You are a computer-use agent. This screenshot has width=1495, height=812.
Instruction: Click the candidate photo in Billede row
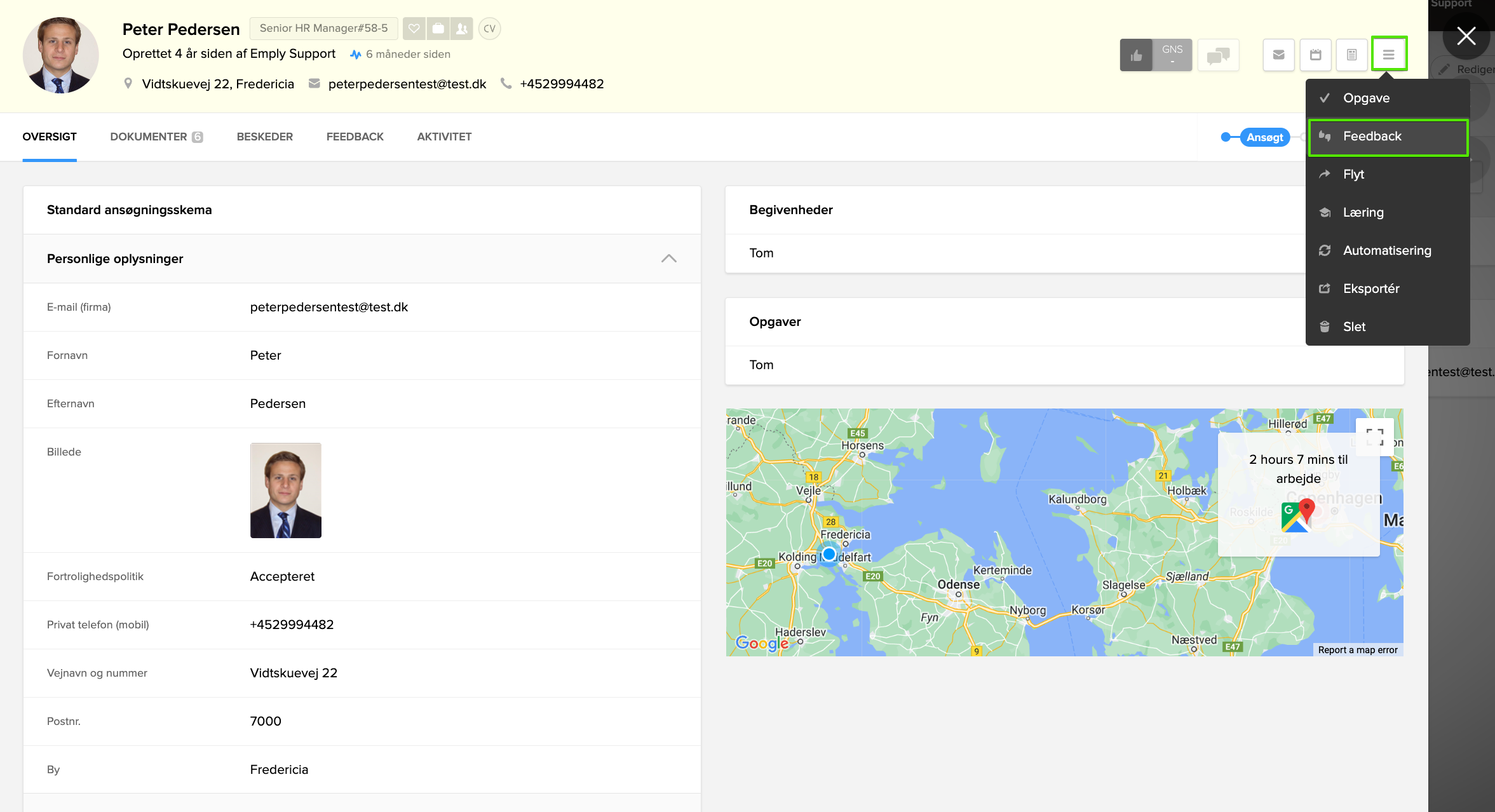pos(285,491)
